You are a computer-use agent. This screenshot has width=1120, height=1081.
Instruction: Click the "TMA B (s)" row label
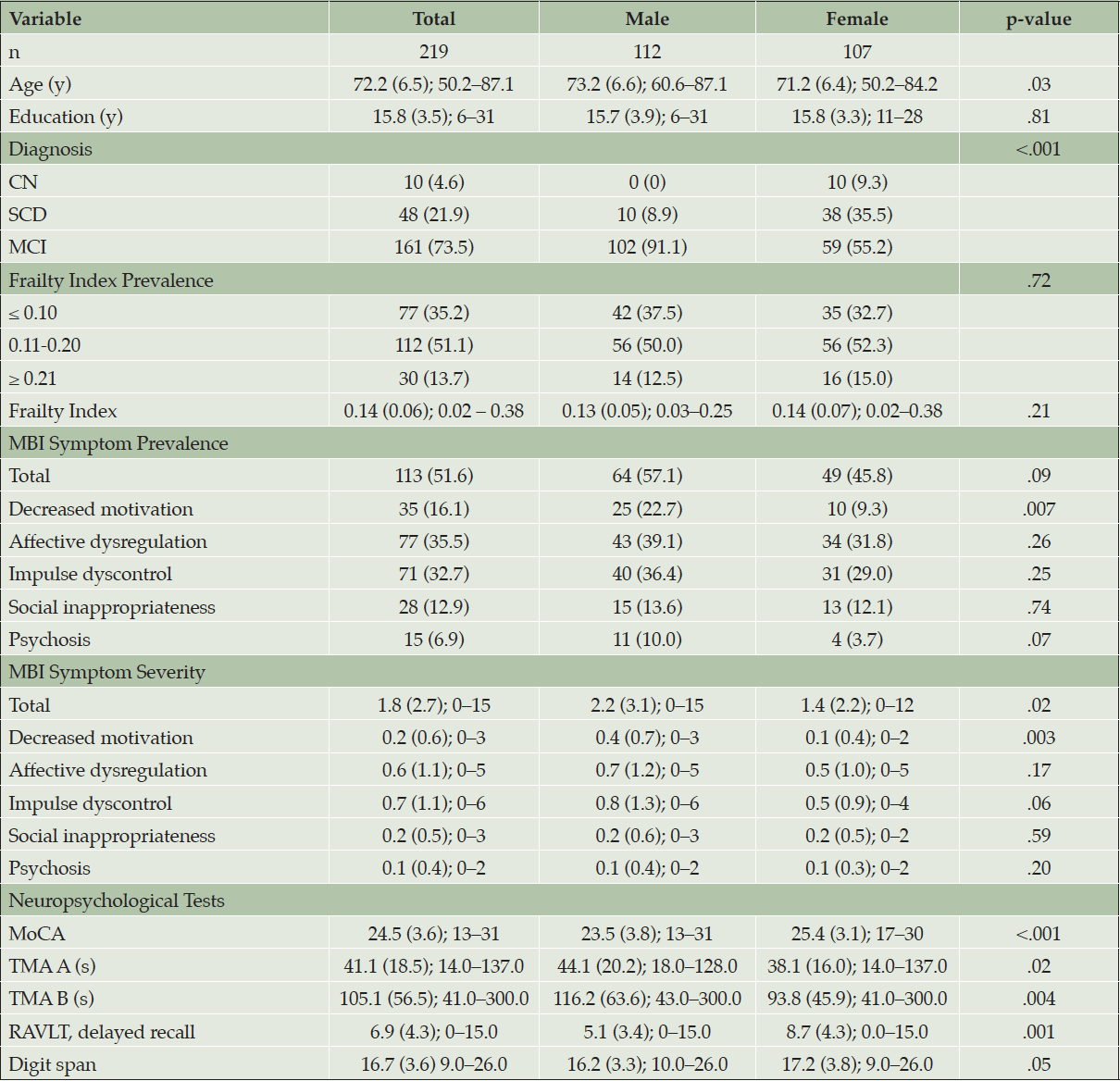pos(51,999)
